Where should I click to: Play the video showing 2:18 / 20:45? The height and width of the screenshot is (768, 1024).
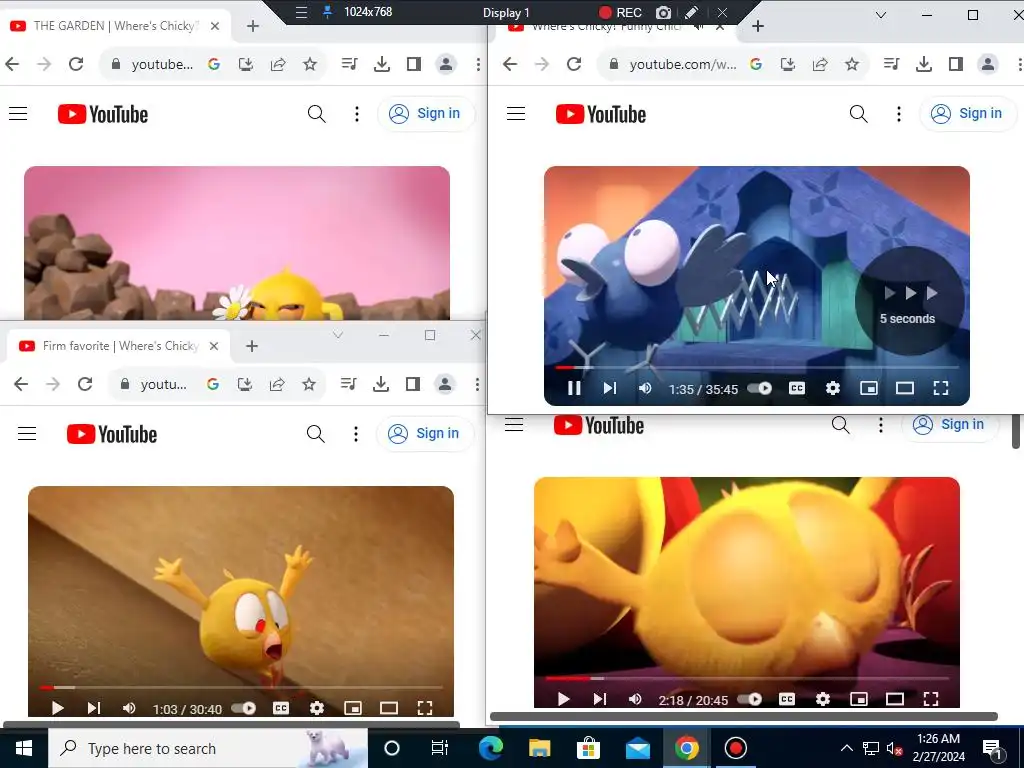tap(564, 699)
